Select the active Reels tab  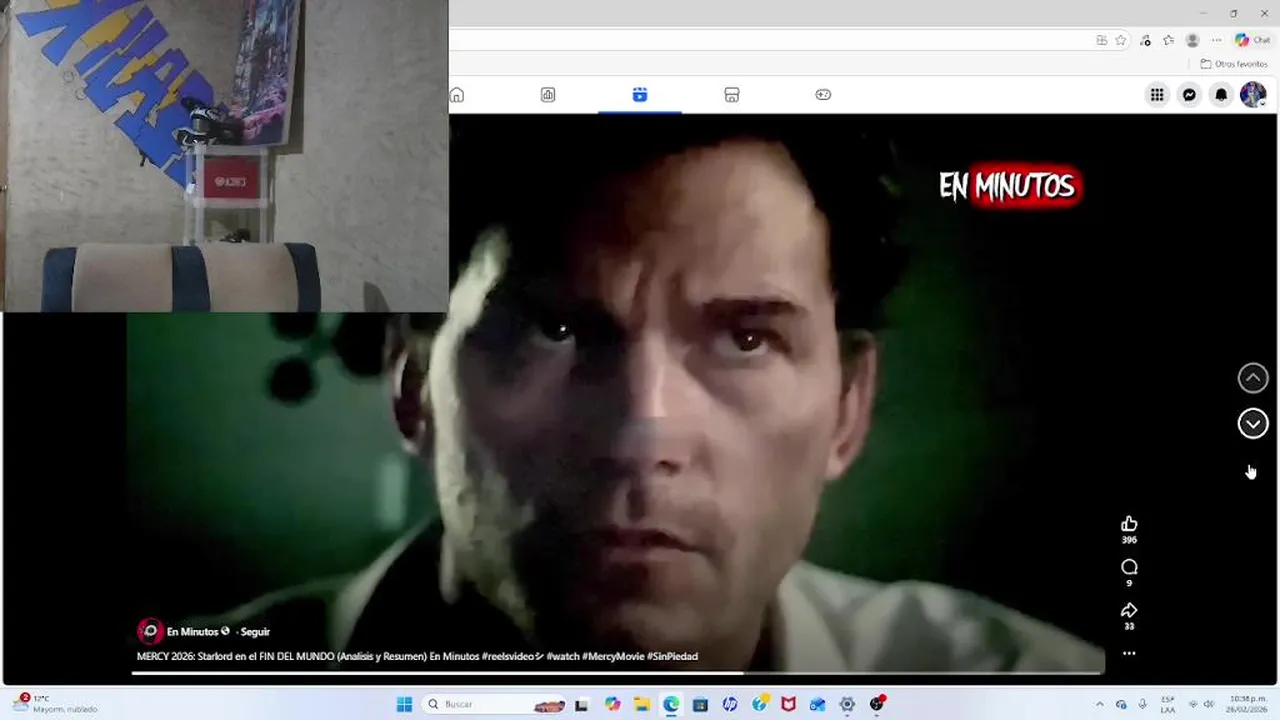pos(640,95)
